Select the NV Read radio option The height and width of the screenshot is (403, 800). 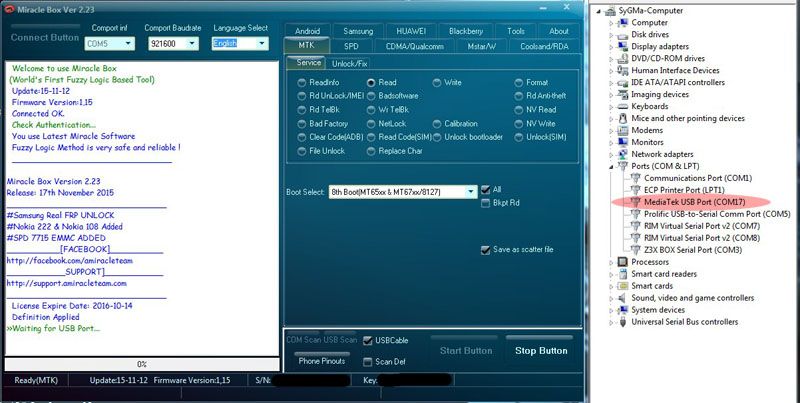[519, 110]
